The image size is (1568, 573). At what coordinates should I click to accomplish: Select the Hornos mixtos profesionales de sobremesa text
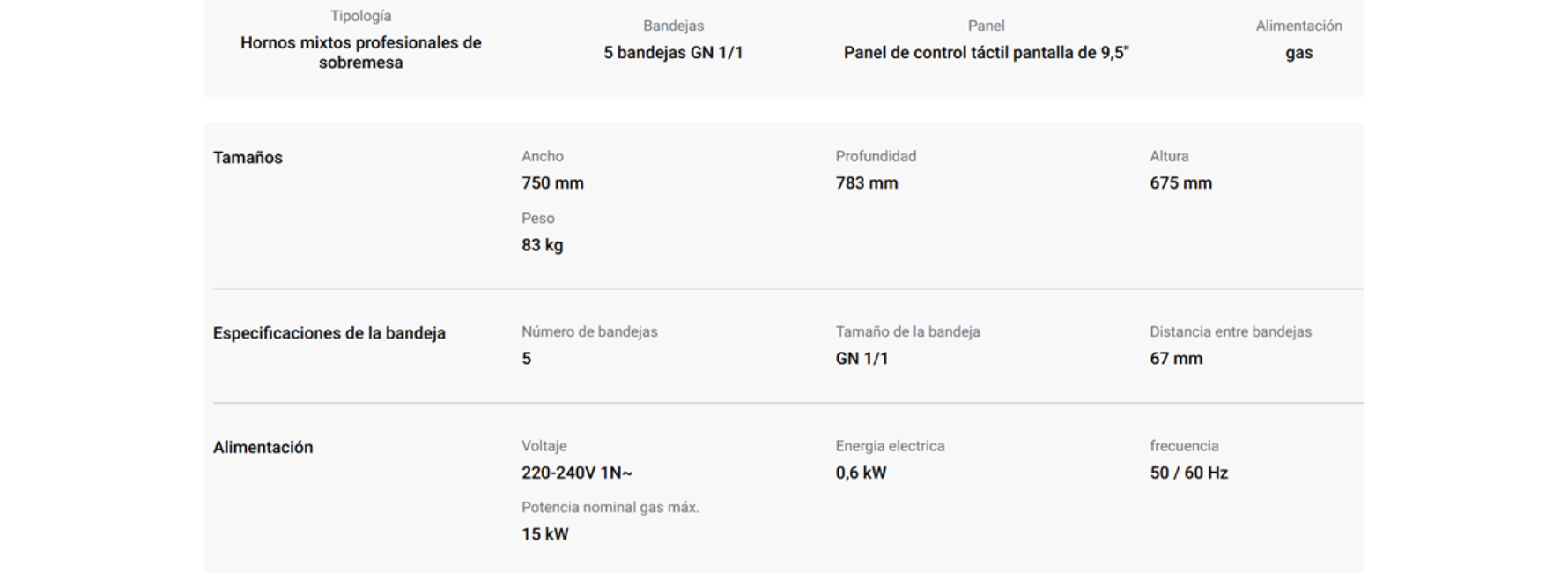tap(360, 52)
